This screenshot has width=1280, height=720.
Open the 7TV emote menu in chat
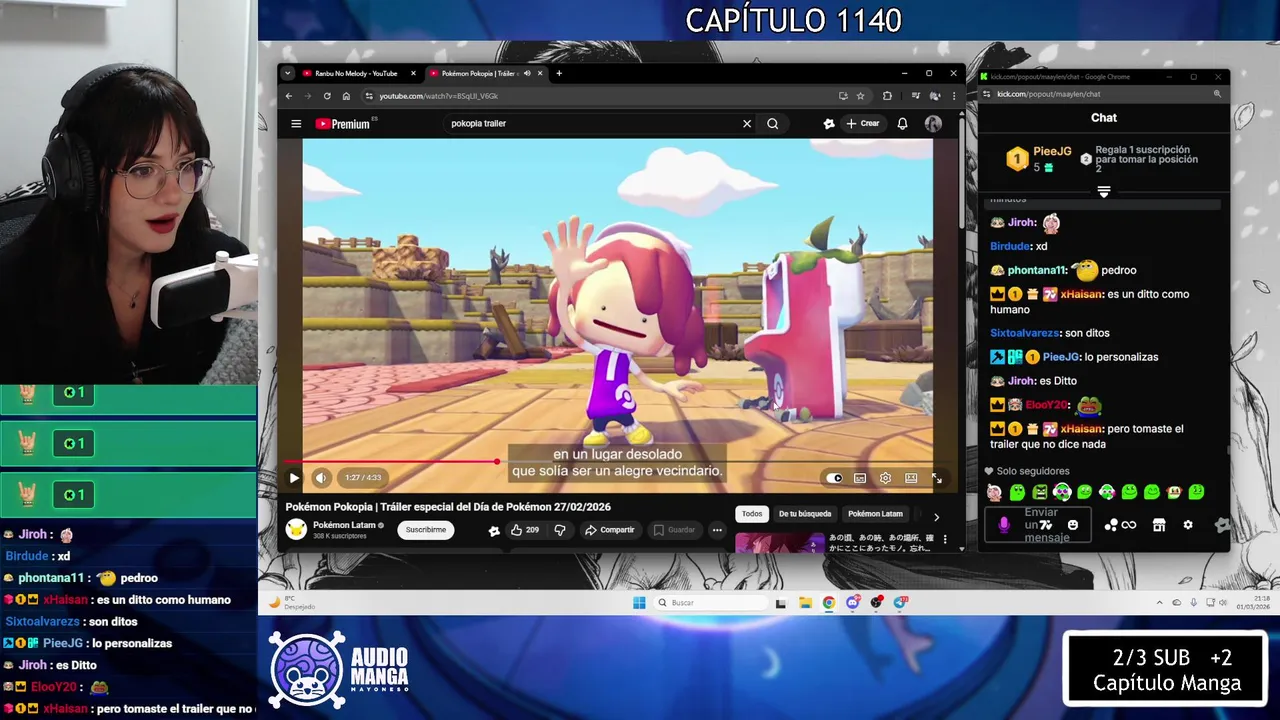point(1047,525)
